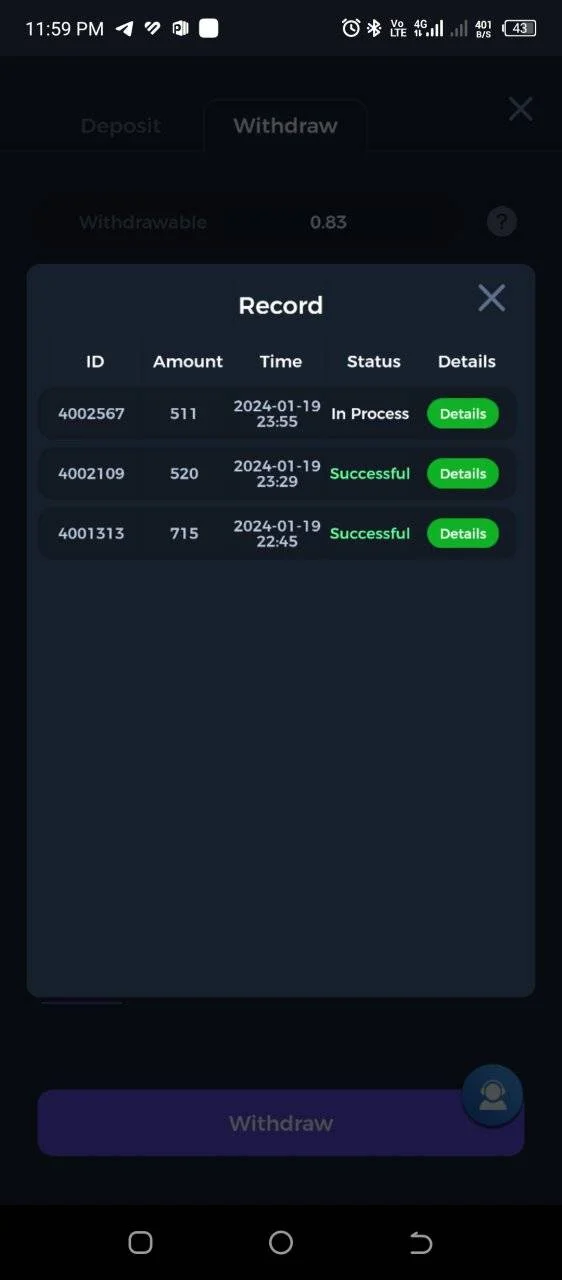Open customer support headset icon
This screenshot has width=562, height=1280.
tap(492, 1095)
